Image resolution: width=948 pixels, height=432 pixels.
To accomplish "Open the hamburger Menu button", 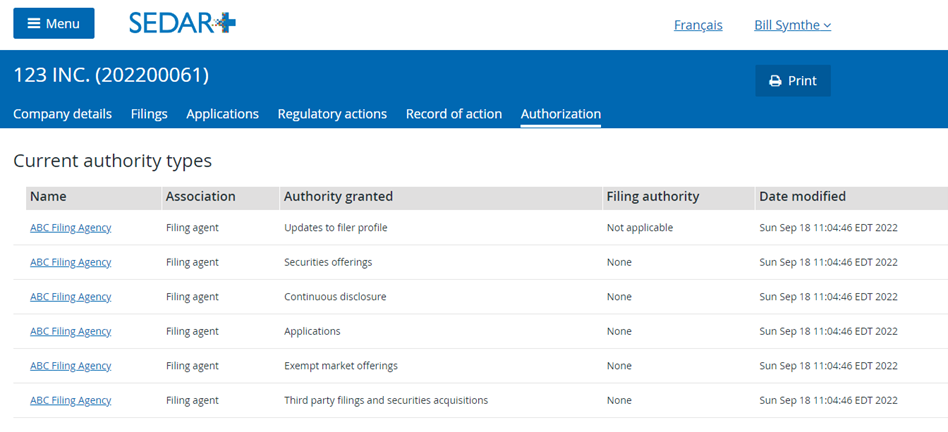I will [x=54, y=24].
